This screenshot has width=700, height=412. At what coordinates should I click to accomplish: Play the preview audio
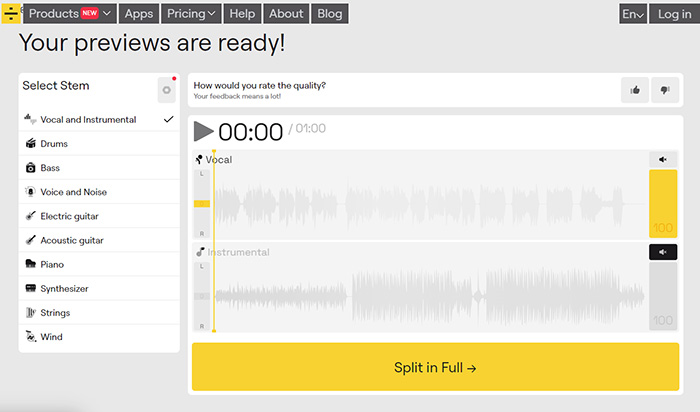(x=204, y=132)
